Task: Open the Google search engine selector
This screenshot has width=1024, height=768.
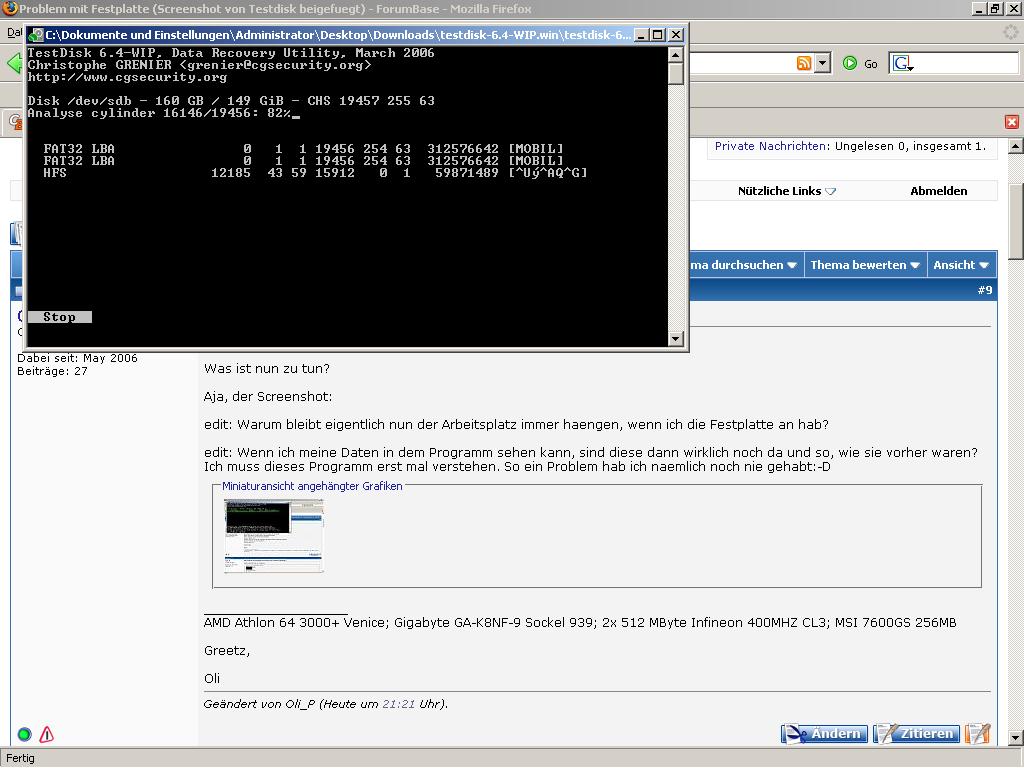Action: click(x=903, y=63)
